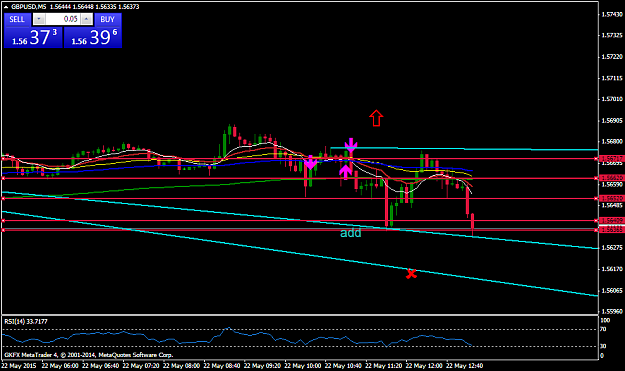Click the red price label 1.56385
Image resolution: width=625 pixels, height=371 pixels.
[x=612, y=230]
